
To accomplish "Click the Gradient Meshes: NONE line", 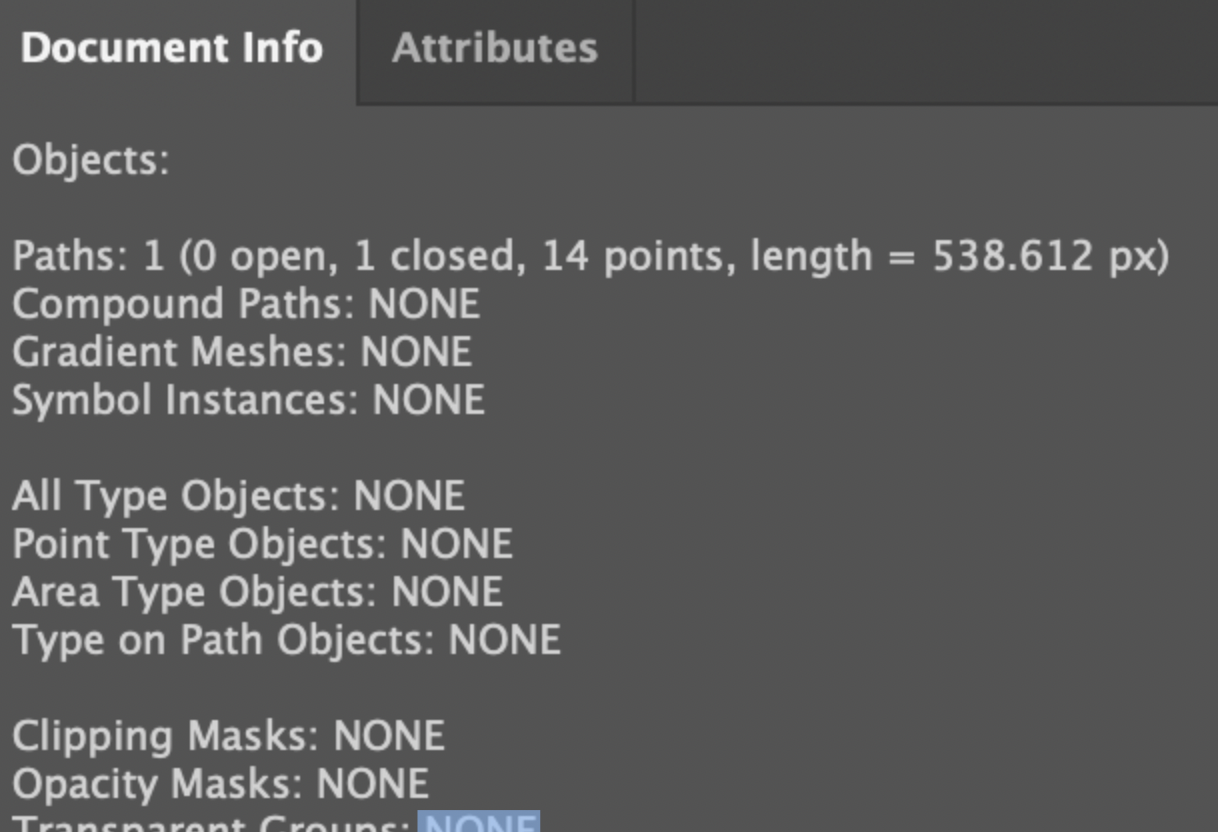I will coord(242,352).
